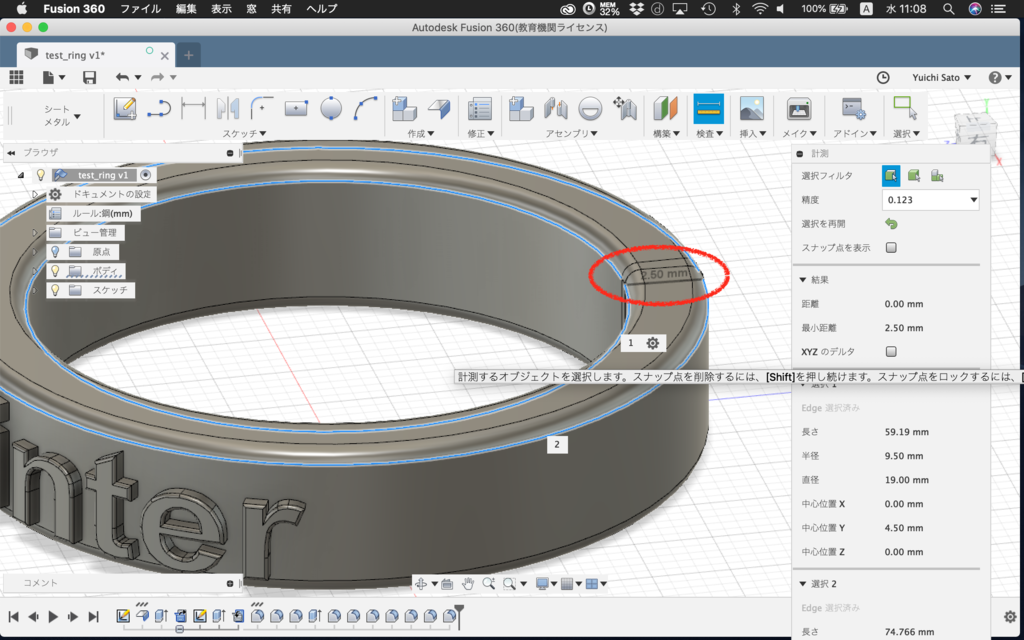Select the Arc sketch tool
Viewport: 1024px width, 640px height.
(366, 108)
